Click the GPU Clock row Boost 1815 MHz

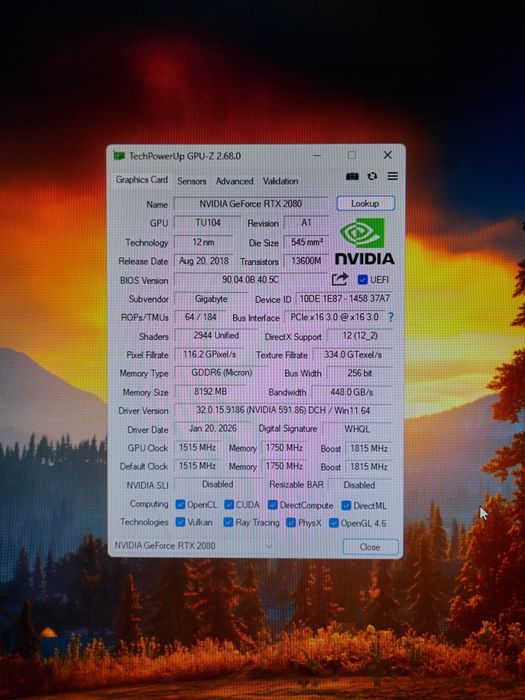click(x=369, y=448)
